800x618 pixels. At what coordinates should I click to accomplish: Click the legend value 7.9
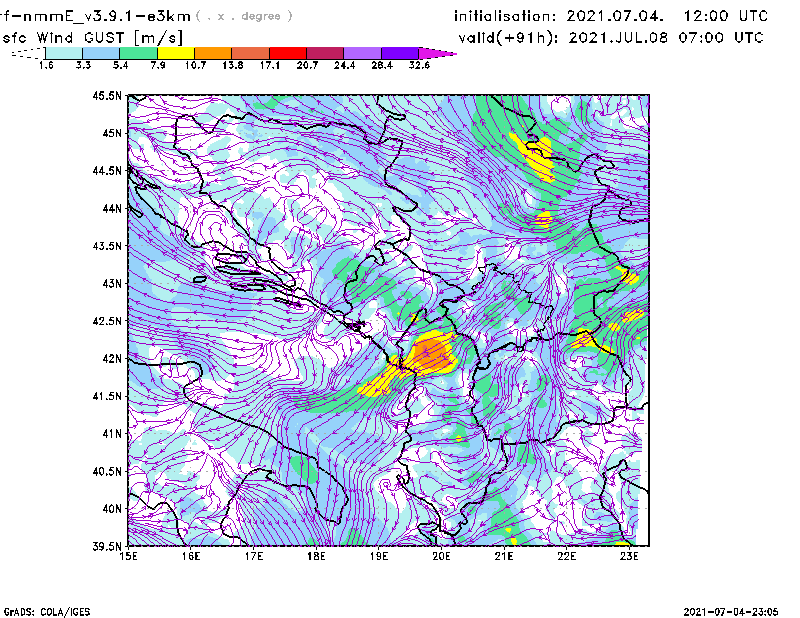(158, 65)
